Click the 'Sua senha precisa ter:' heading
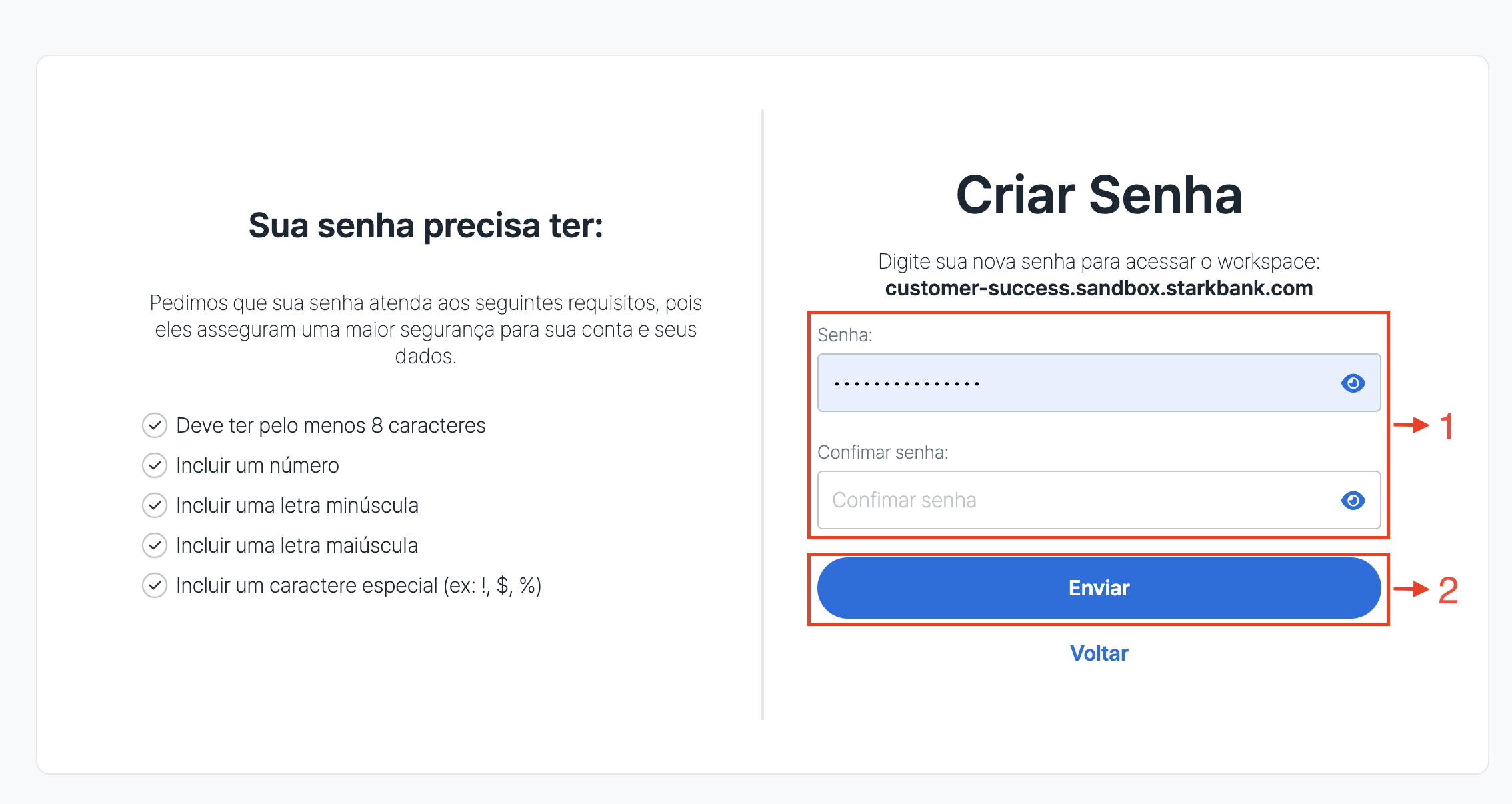The image size is (1512, 804). 425,226
